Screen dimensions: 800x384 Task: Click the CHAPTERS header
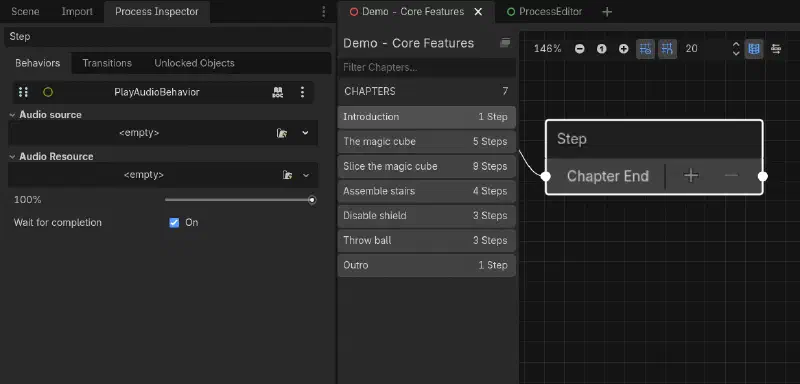coord(370,91)
